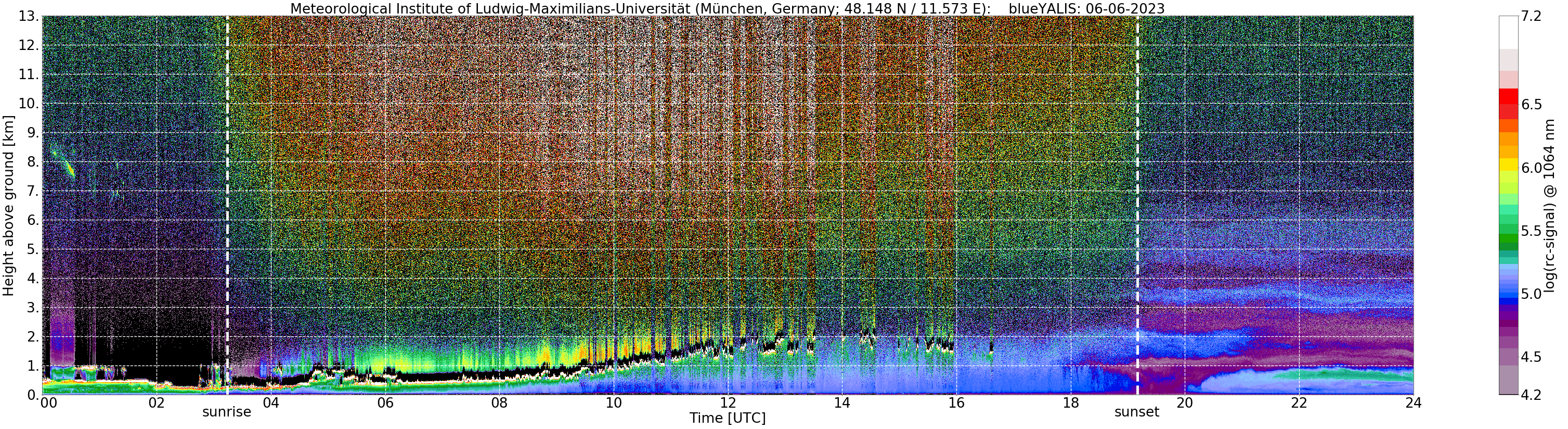Click the 'Time [UTC]' x-axis label
The height and width of the screenshot is (429, 1568).
click(x=728, y=419)
